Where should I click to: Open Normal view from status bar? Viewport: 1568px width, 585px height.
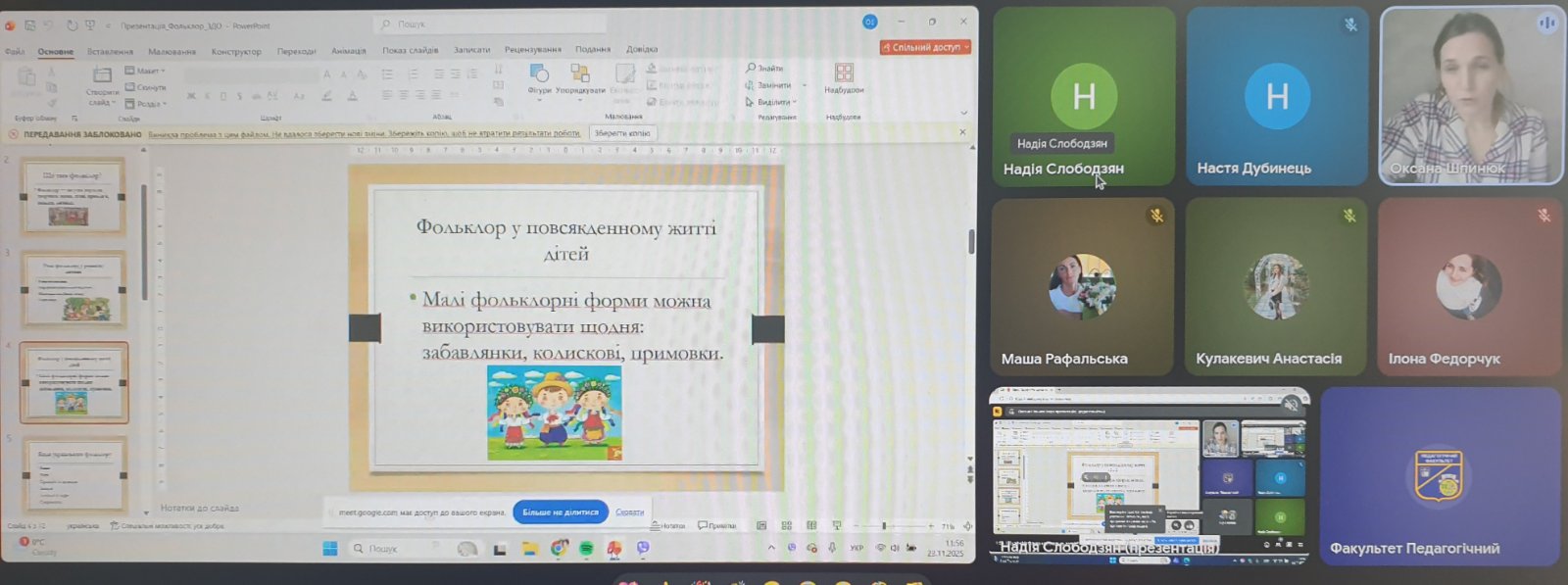(x=761, y=526)
